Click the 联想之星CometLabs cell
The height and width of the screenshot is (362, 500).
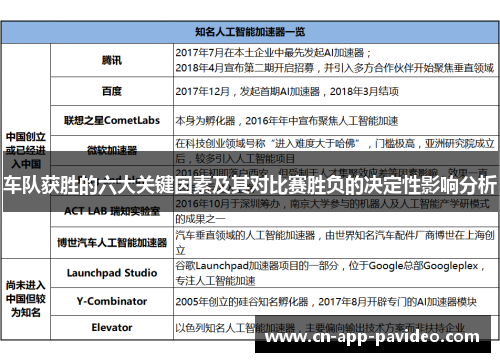point(112,121)
